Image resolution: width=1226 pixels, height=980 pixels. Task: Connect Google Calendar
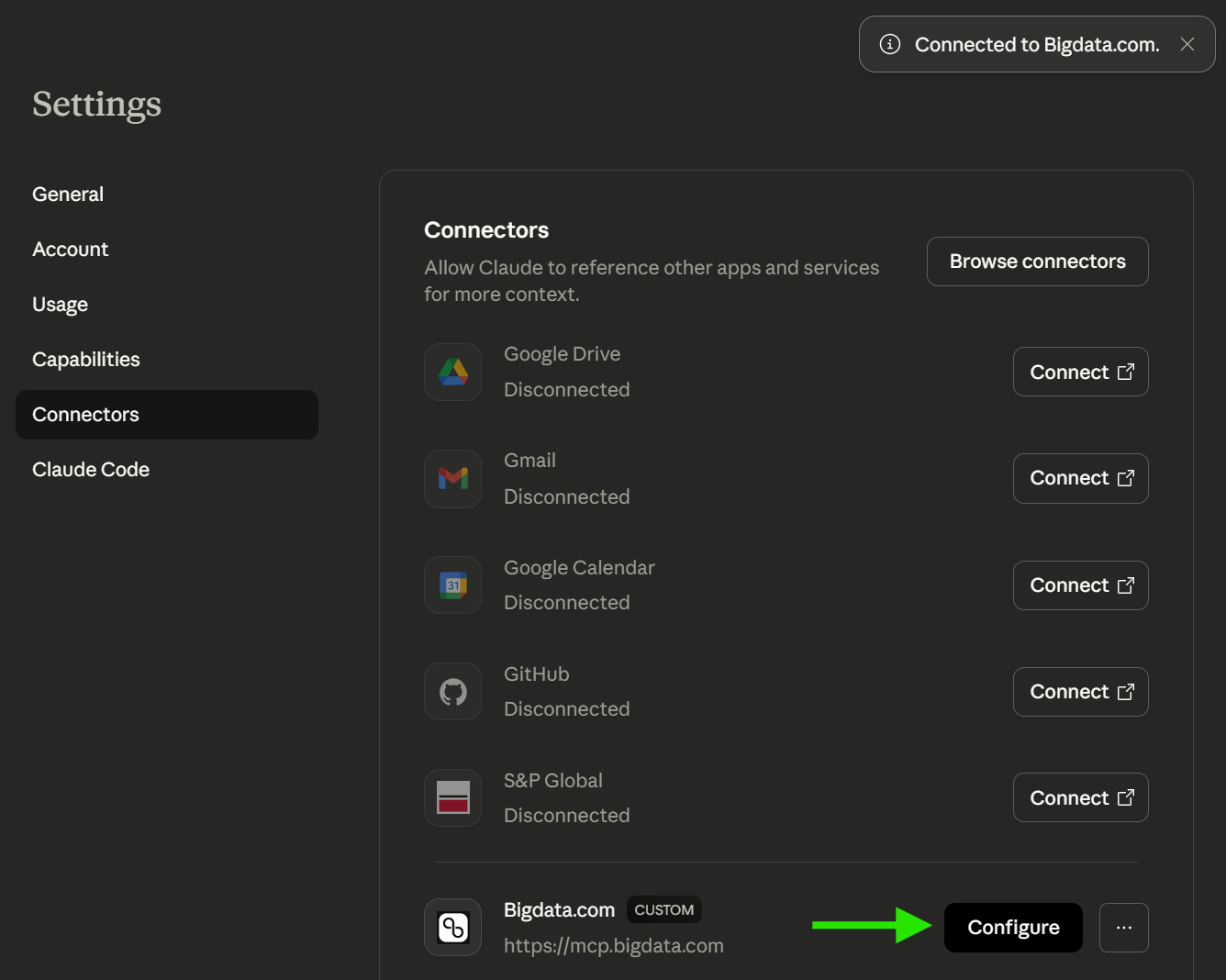[1081, 585]
